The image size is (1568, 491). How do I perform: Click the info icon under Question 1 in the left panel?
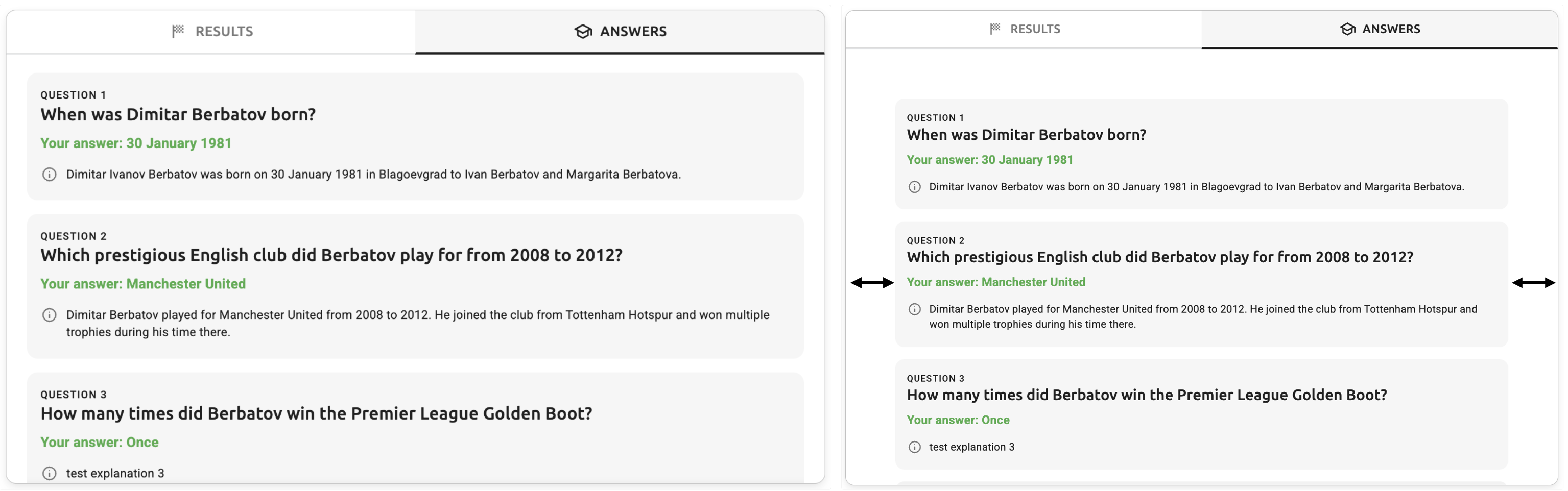(x=50, y=175)
